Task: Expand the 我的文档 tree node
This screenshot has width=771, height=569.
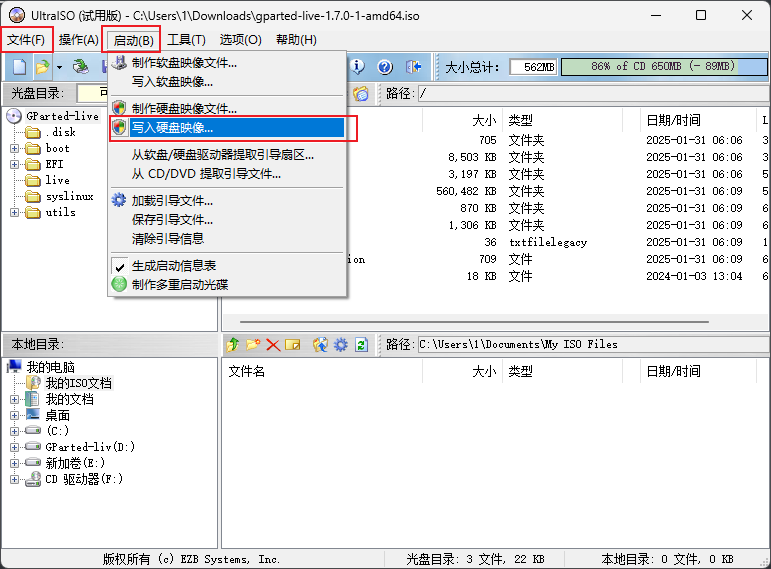Action: pyautogui.click(x=14, y=399)
